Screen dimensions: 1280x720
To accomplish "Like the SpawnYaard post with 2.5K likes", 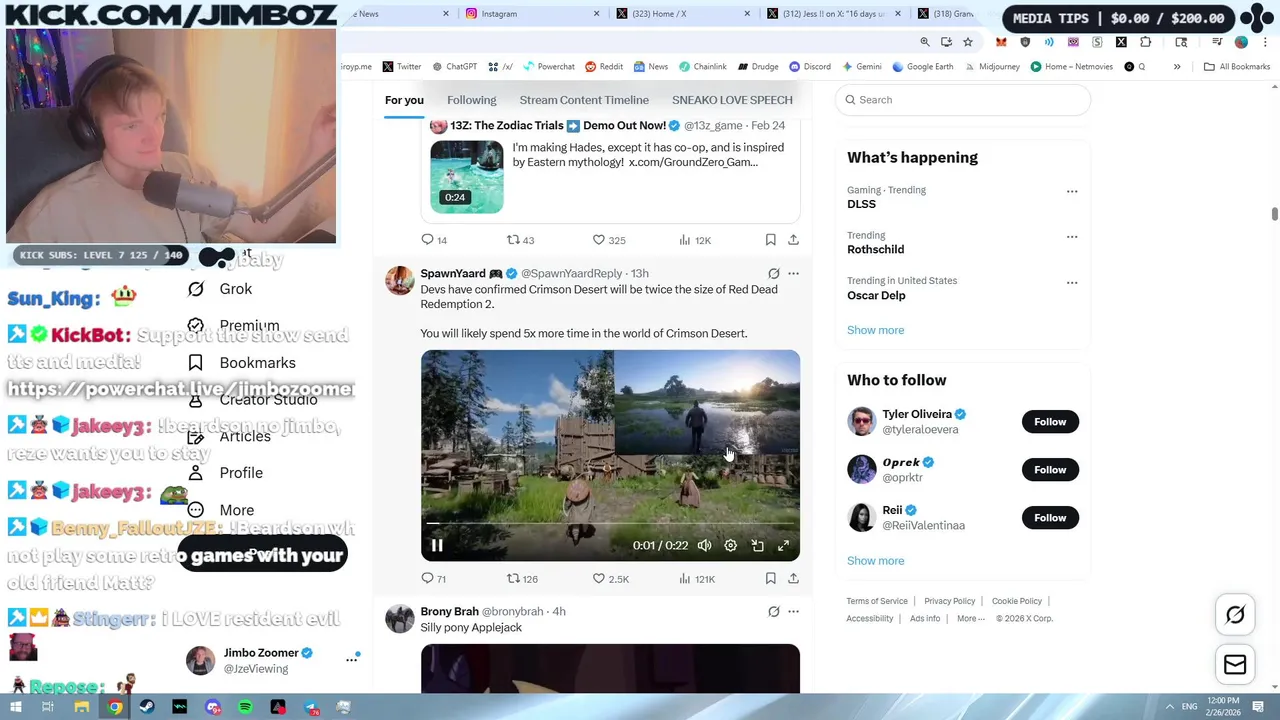I will pos(610,579).
